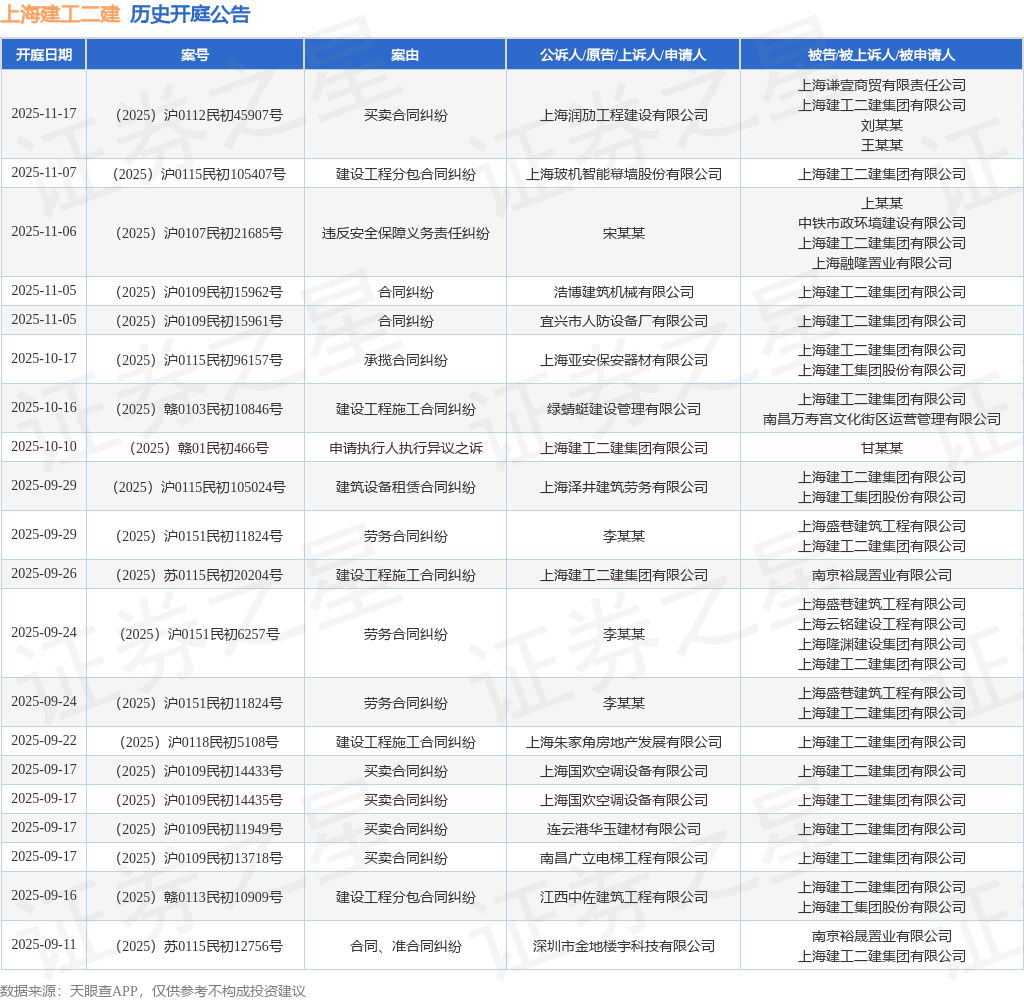Select case number (2025)赣0103民初10846号
The width and height of the screenshot is (1024, 1000).
pos(199,409)
